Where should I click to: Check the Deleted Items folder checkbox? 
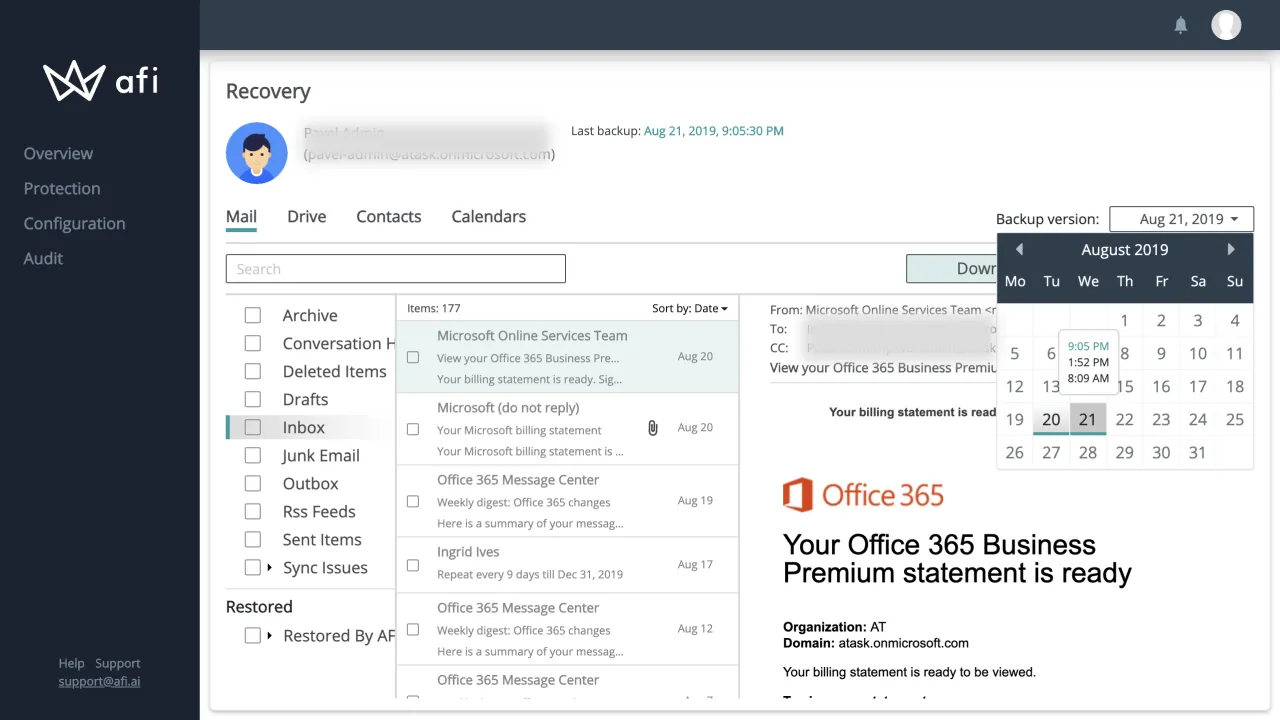tap(253, 371)
